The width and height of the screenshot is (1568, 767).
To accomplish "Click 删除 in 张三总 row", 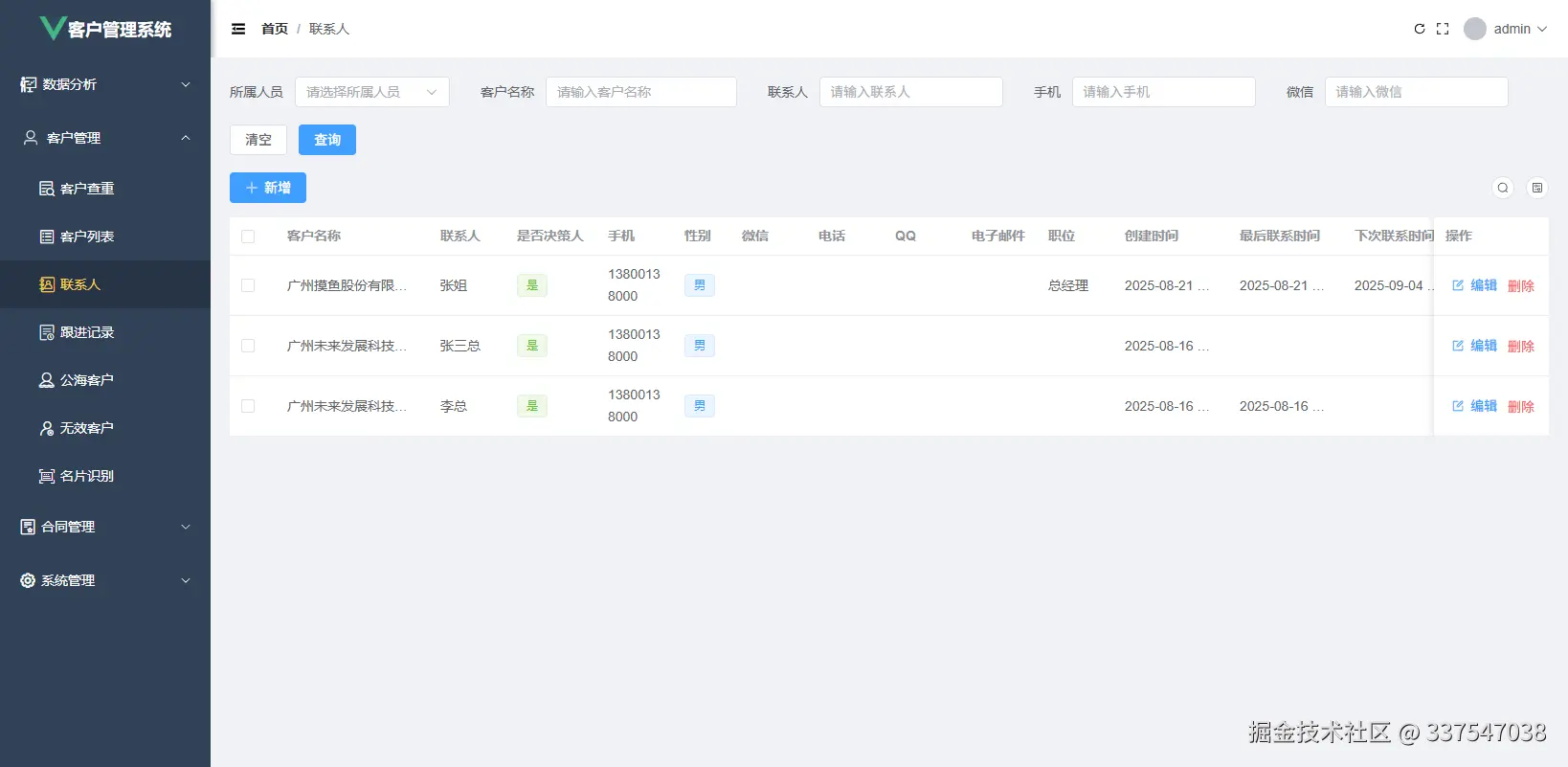I will click(x=1521, y=346).
